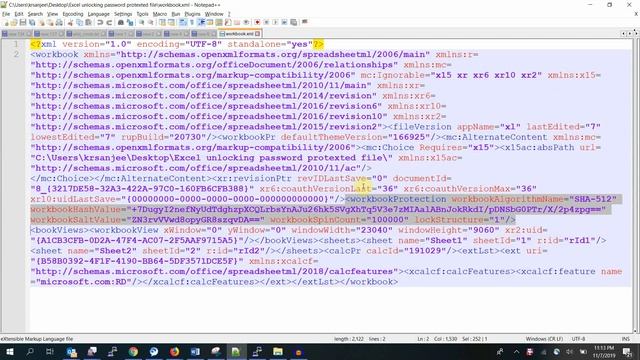Screen dimensions: 640x360
Task: Open the Tools menu
Action: coord(142,14)
